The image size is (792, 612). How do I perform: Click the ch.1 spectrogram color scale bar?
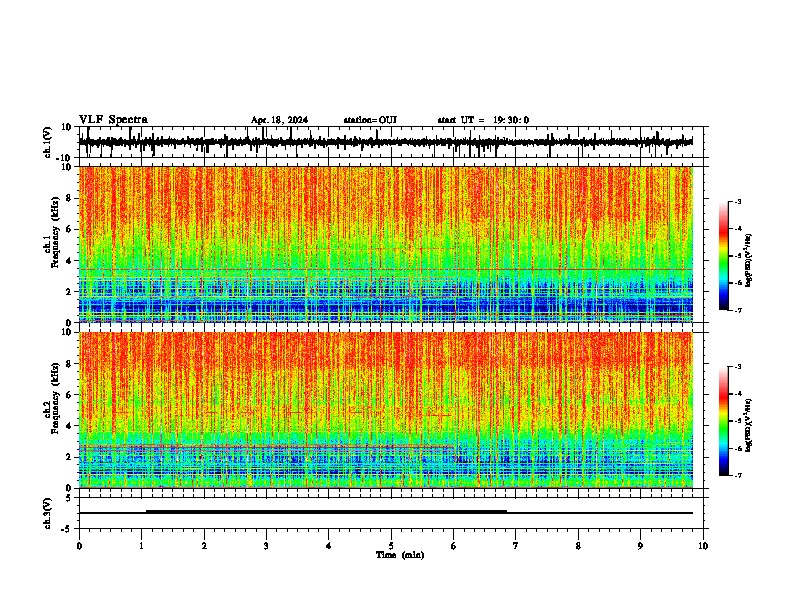[x=723, y=256]
